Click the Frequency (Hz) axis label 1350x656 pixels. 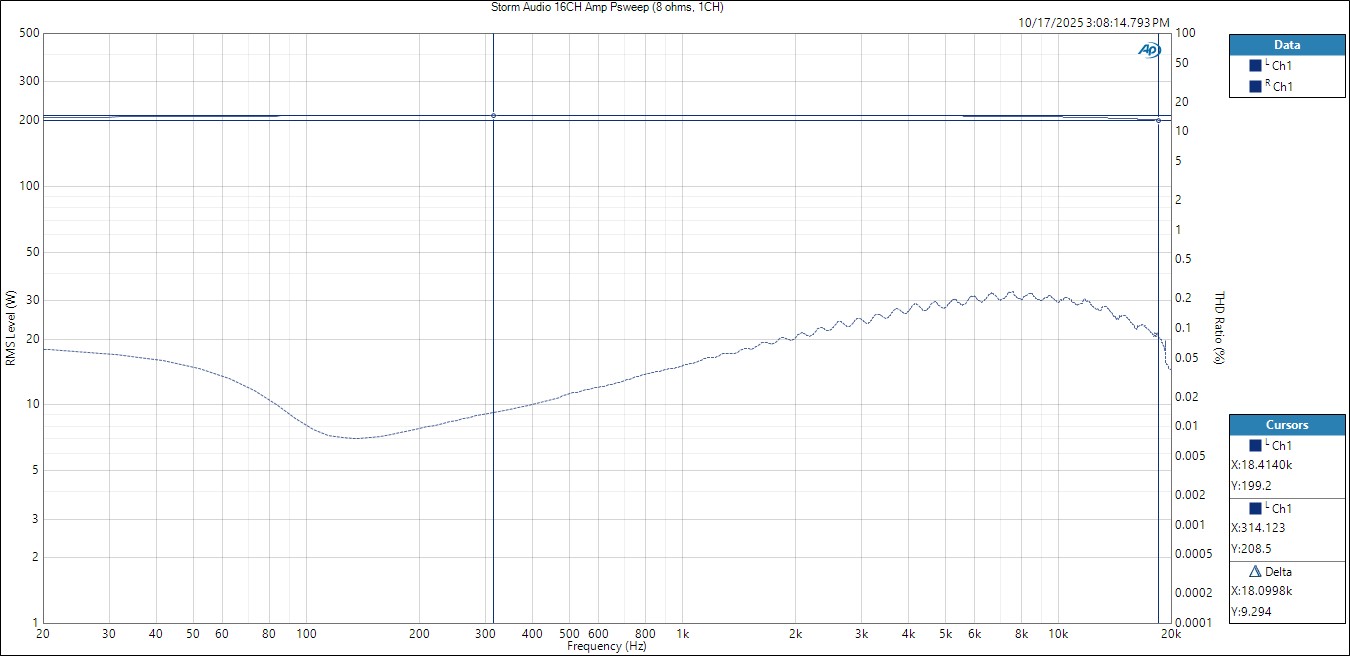coord(607,647)
